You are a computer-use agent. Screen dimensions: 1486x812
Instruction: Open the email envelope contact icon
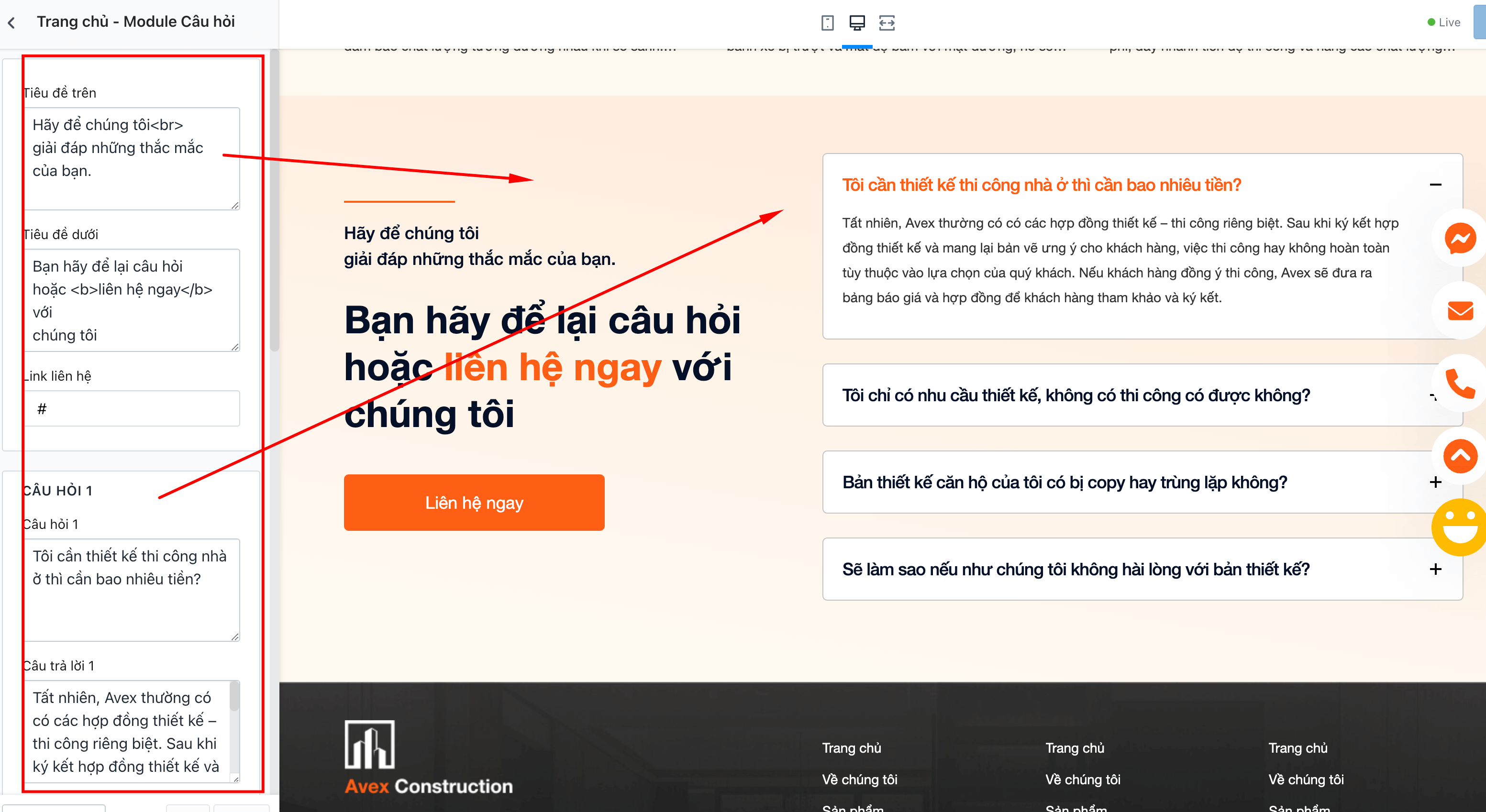point(1460,310)
